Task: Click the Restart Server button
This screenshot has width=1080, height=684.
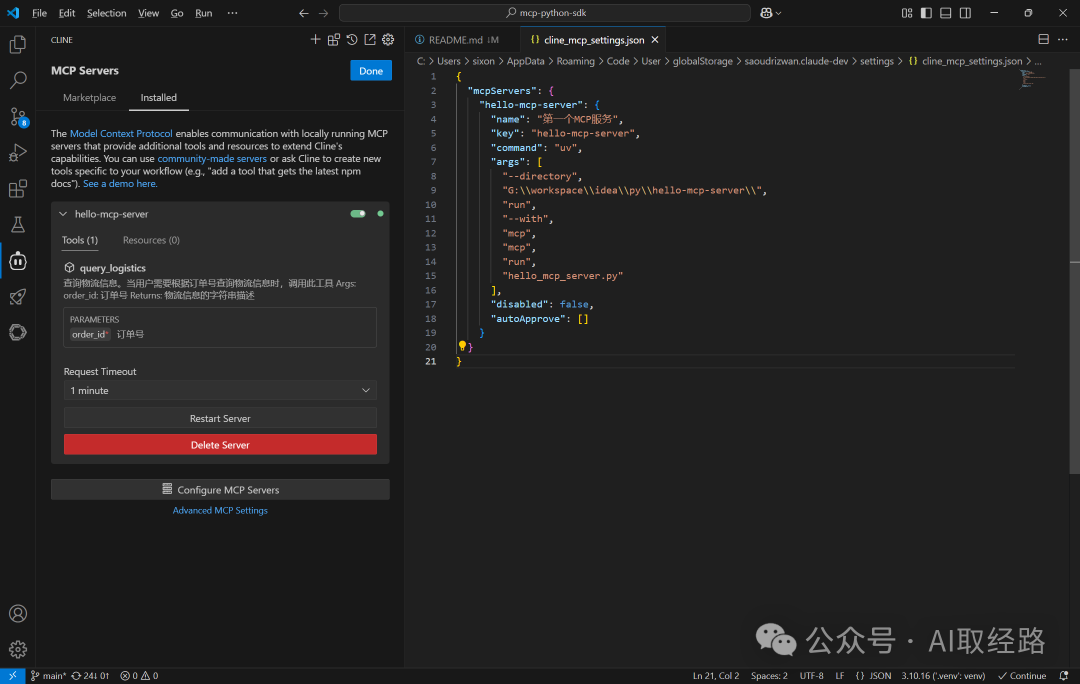Action: coord(220,418)
